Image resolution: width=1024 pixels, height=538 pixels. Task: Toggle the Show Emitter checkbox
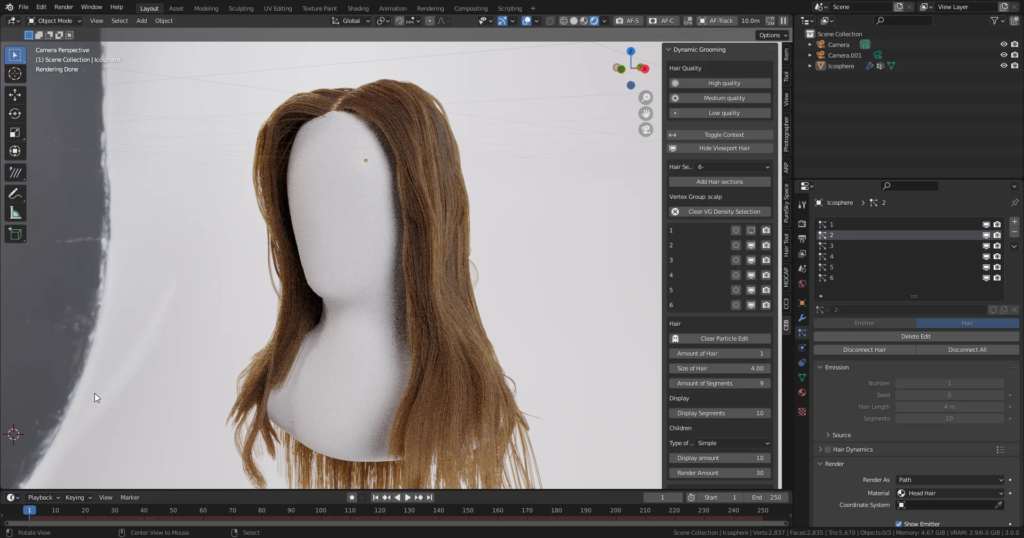pyautogui.click(x=898, y=524)
